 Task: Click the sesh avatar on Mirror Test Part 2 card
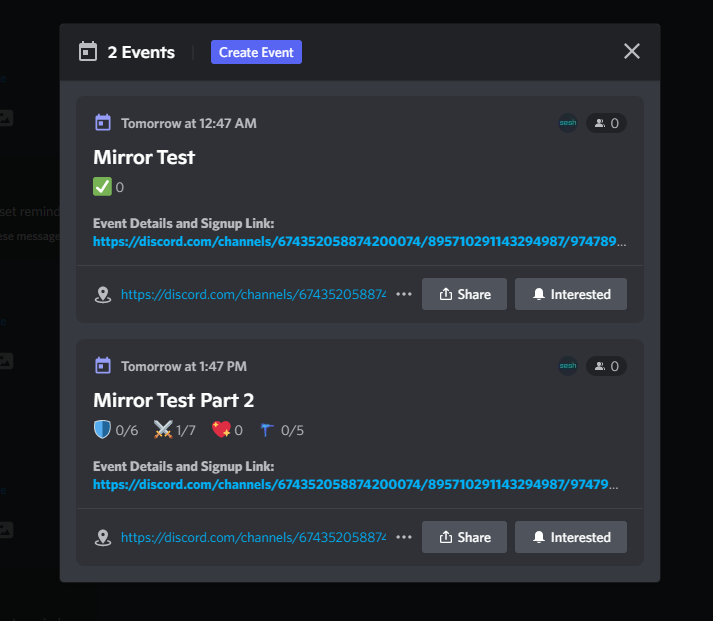(x=568, y=366)
